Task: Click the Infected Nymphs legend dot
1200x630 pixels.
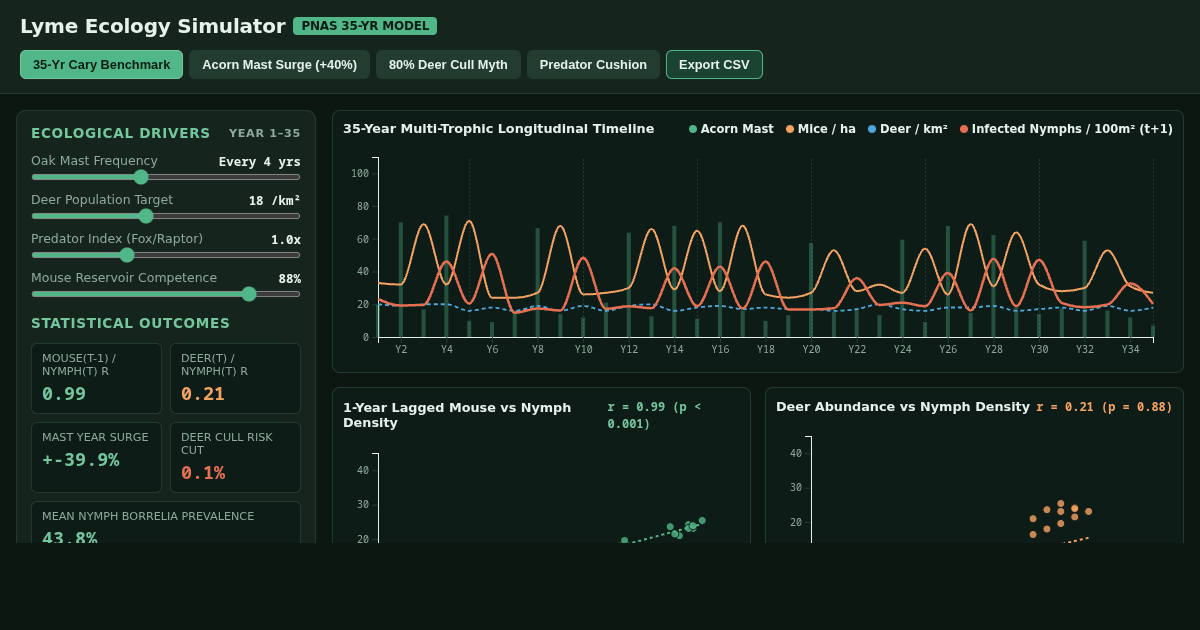Action: [x=964, y=129]
